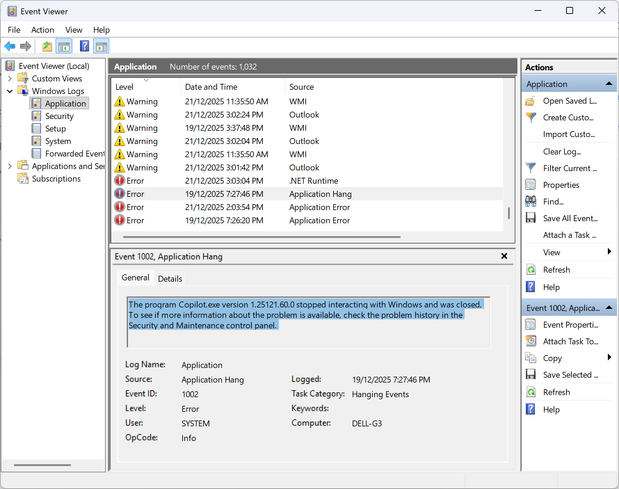Open the View submenu arrow in Actions
This screenshot has width=619, height=489.
pyautogui.click(x=609, y=251)
